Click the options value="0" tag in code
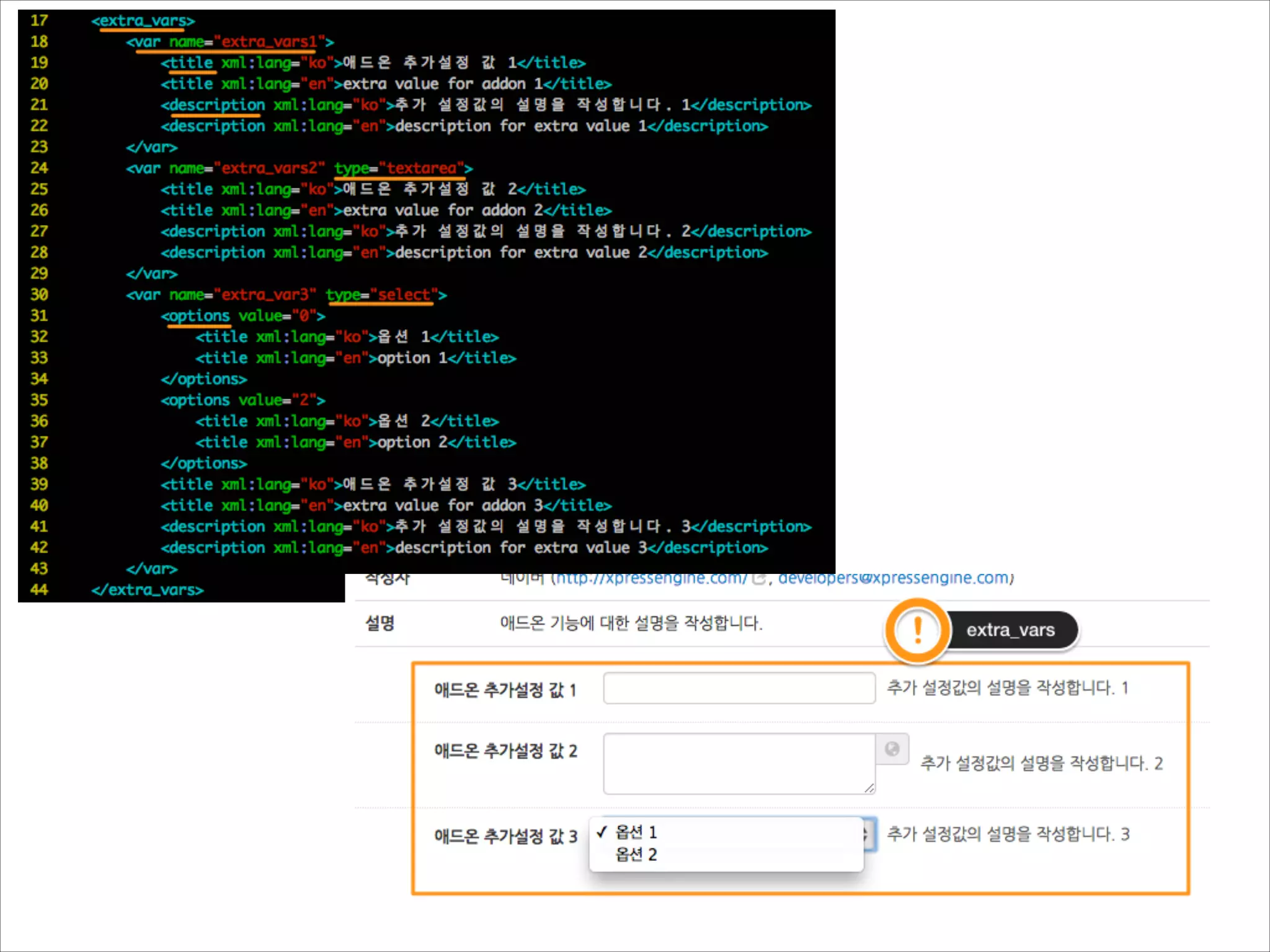 tap(243, 315)
